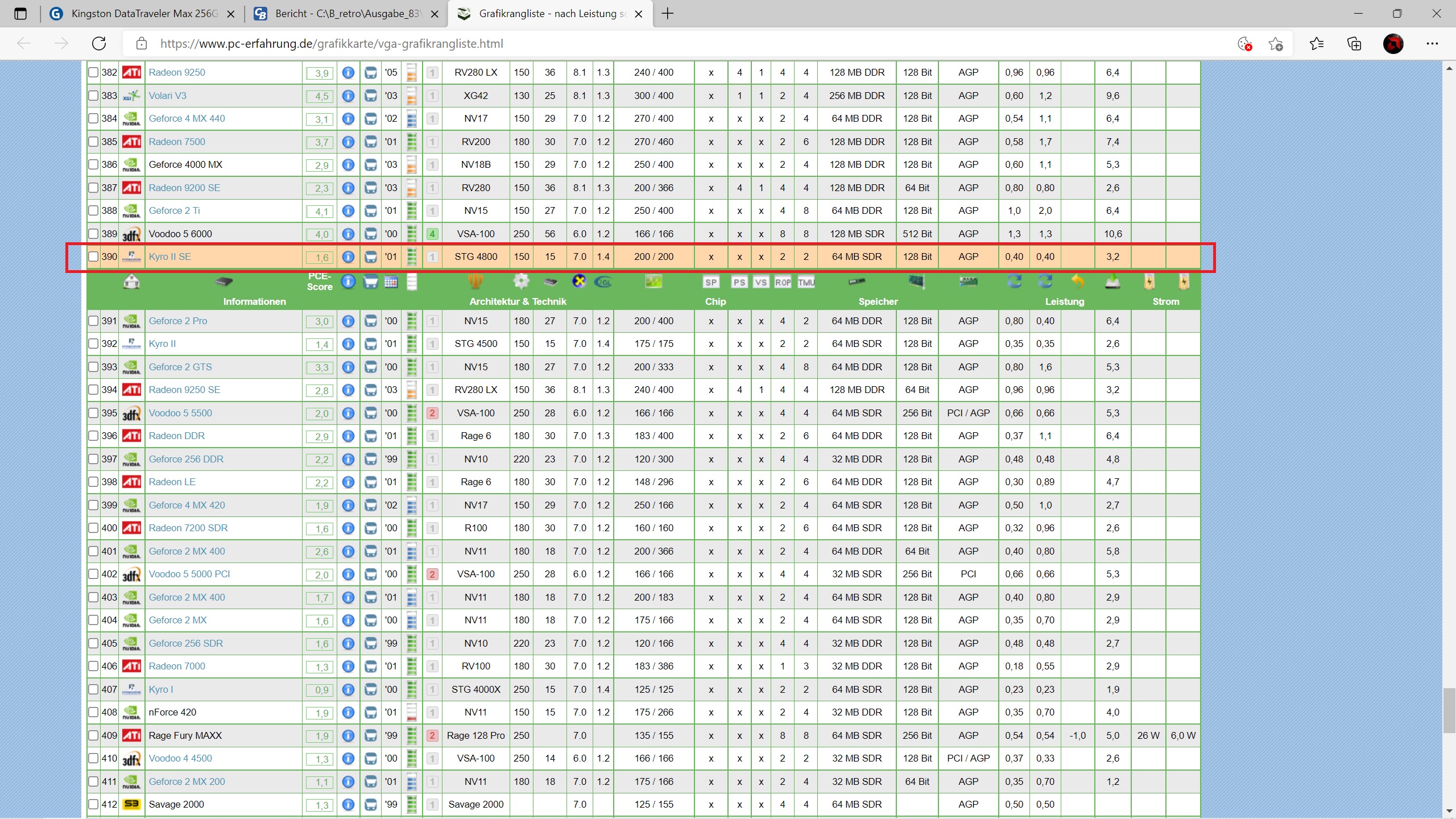Click the TMU column header icon

tap(806, 282)
